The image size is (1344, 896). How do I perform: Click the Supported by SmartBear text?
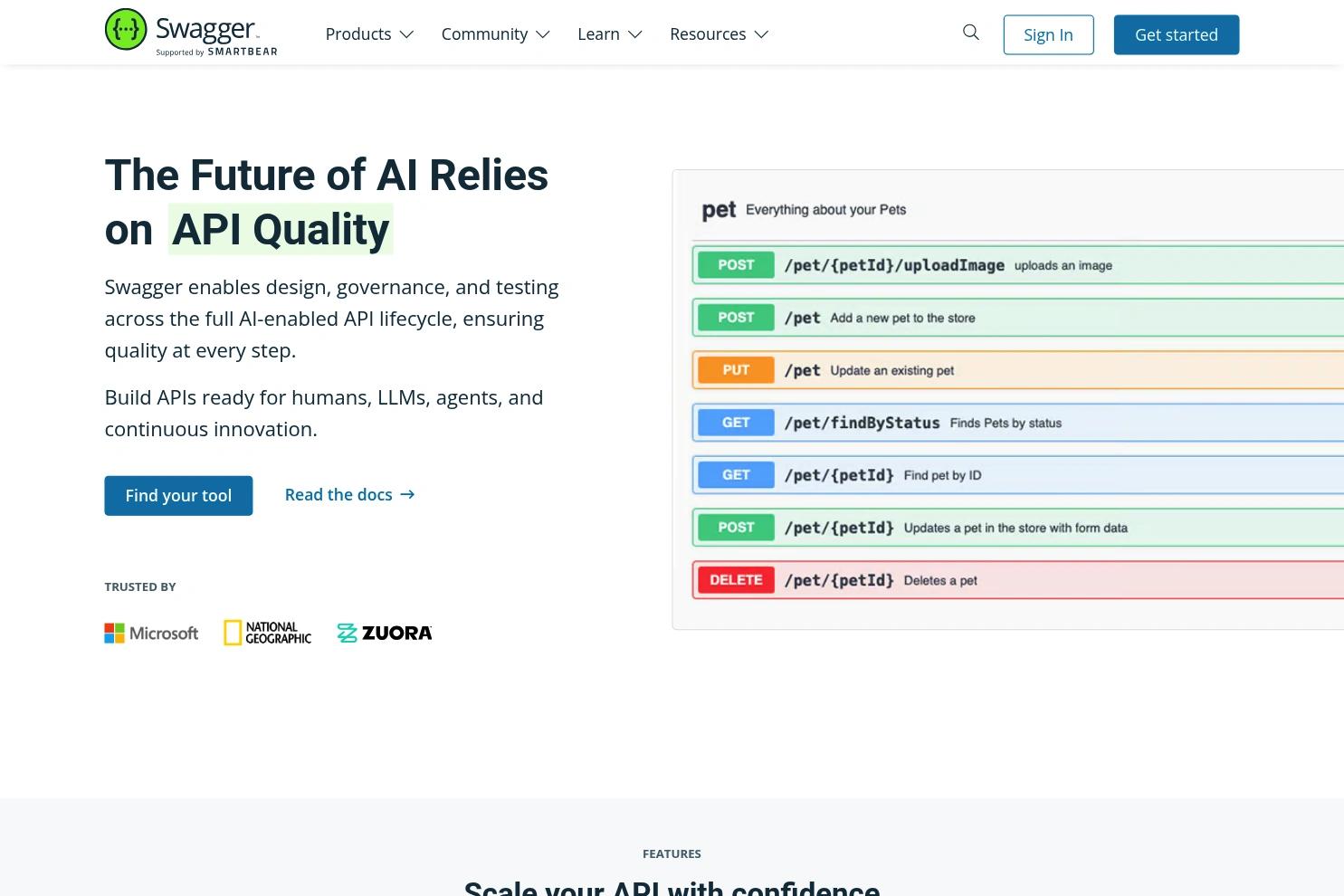pos(216,52)
